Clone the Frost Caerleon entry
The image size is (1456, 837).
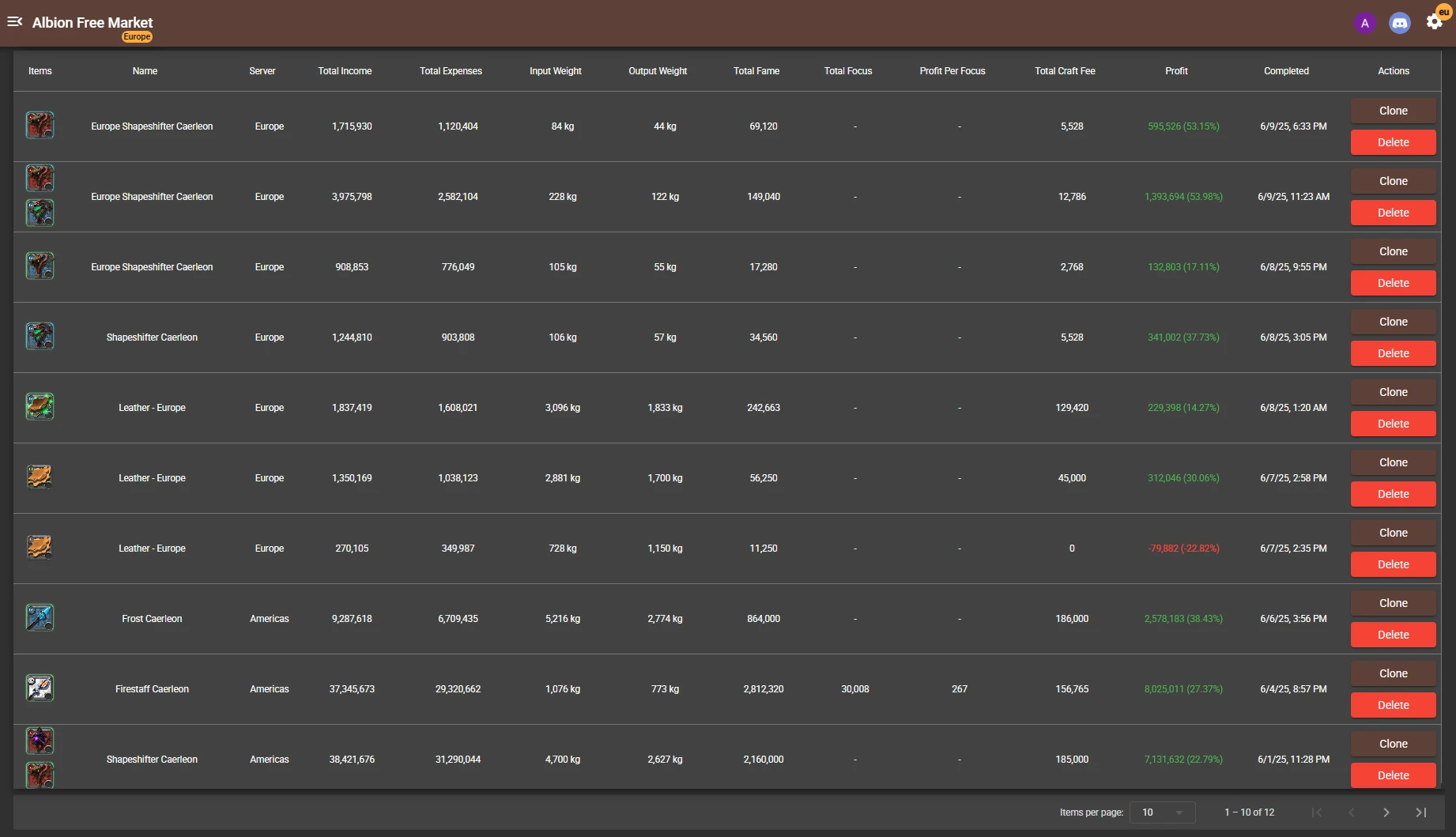[x=1393, y=603]
